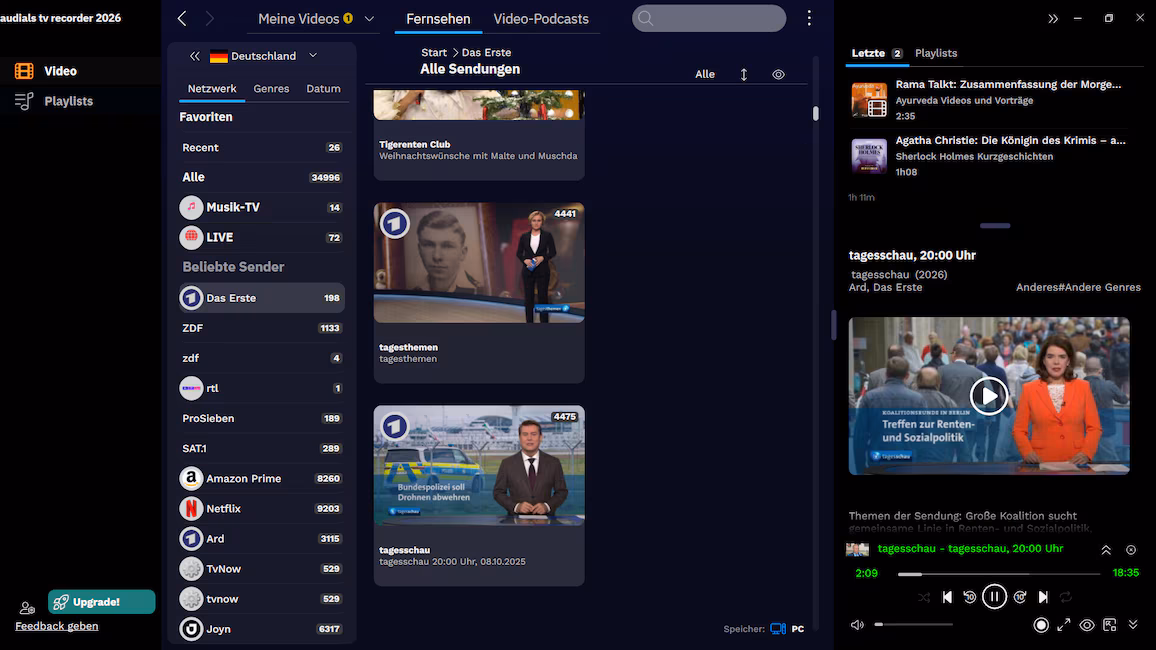Switch to the Video-Podcasts tab
The height and width of the screenshot is (650, 1156).
point(540,19)
